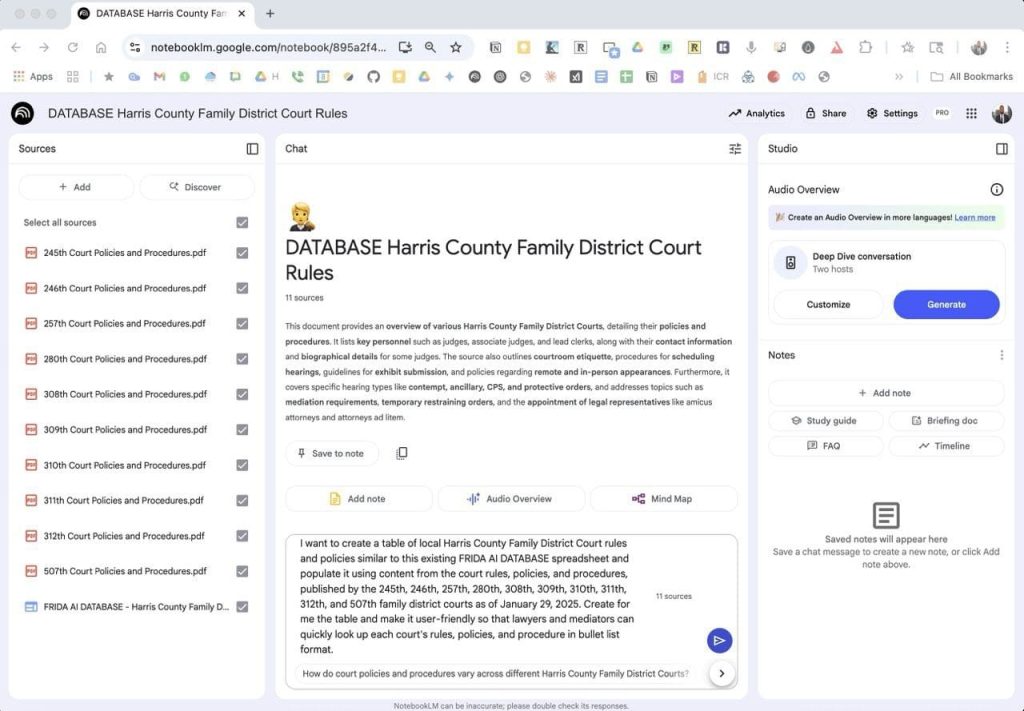Expand hidden bookmarks bar overflow chevron
The width and height of the screenshot is (1024, 711).
899,77
